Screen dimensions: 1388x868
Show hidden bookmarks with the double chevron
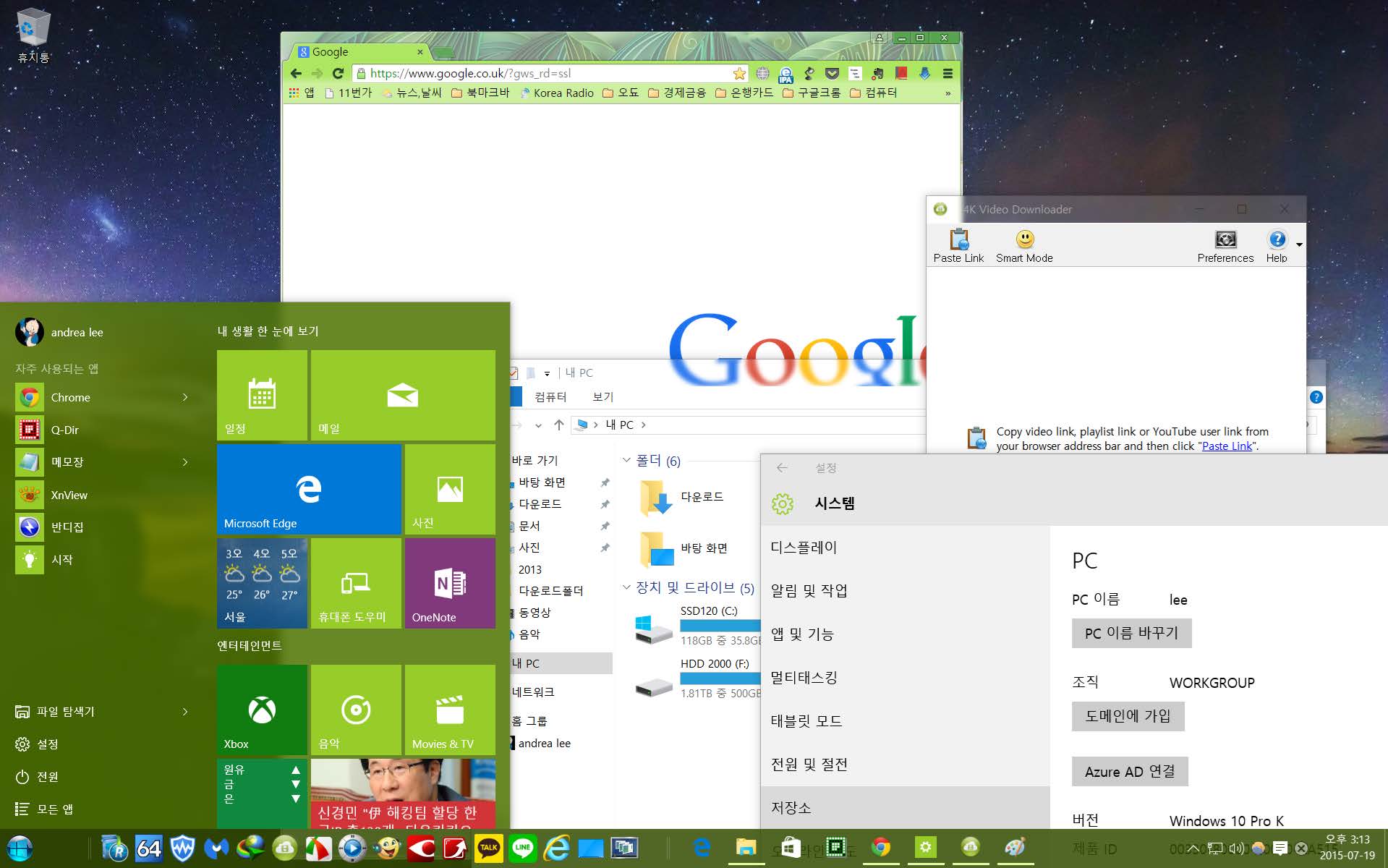(948, 93)
